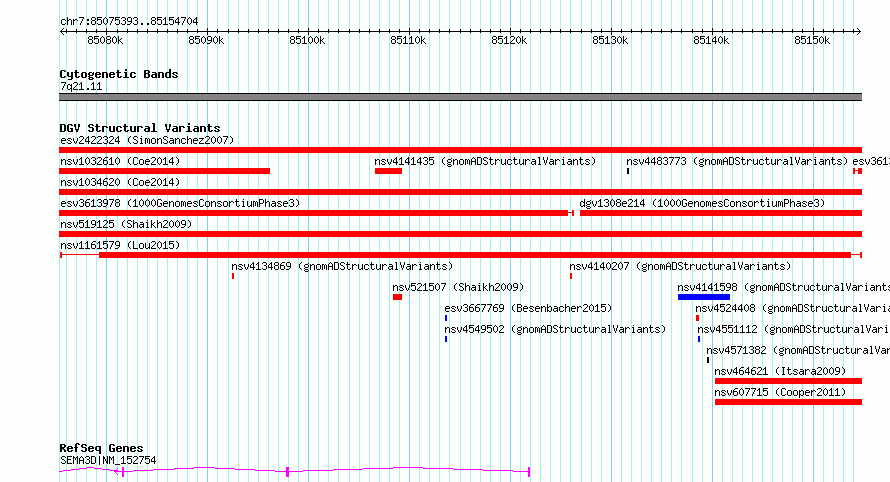Image resolution: width=890 pixels, height=482 pixels.
Task: Open the nsv1161579 (Lou2015) variant label
Action: [x=120, y=245]
